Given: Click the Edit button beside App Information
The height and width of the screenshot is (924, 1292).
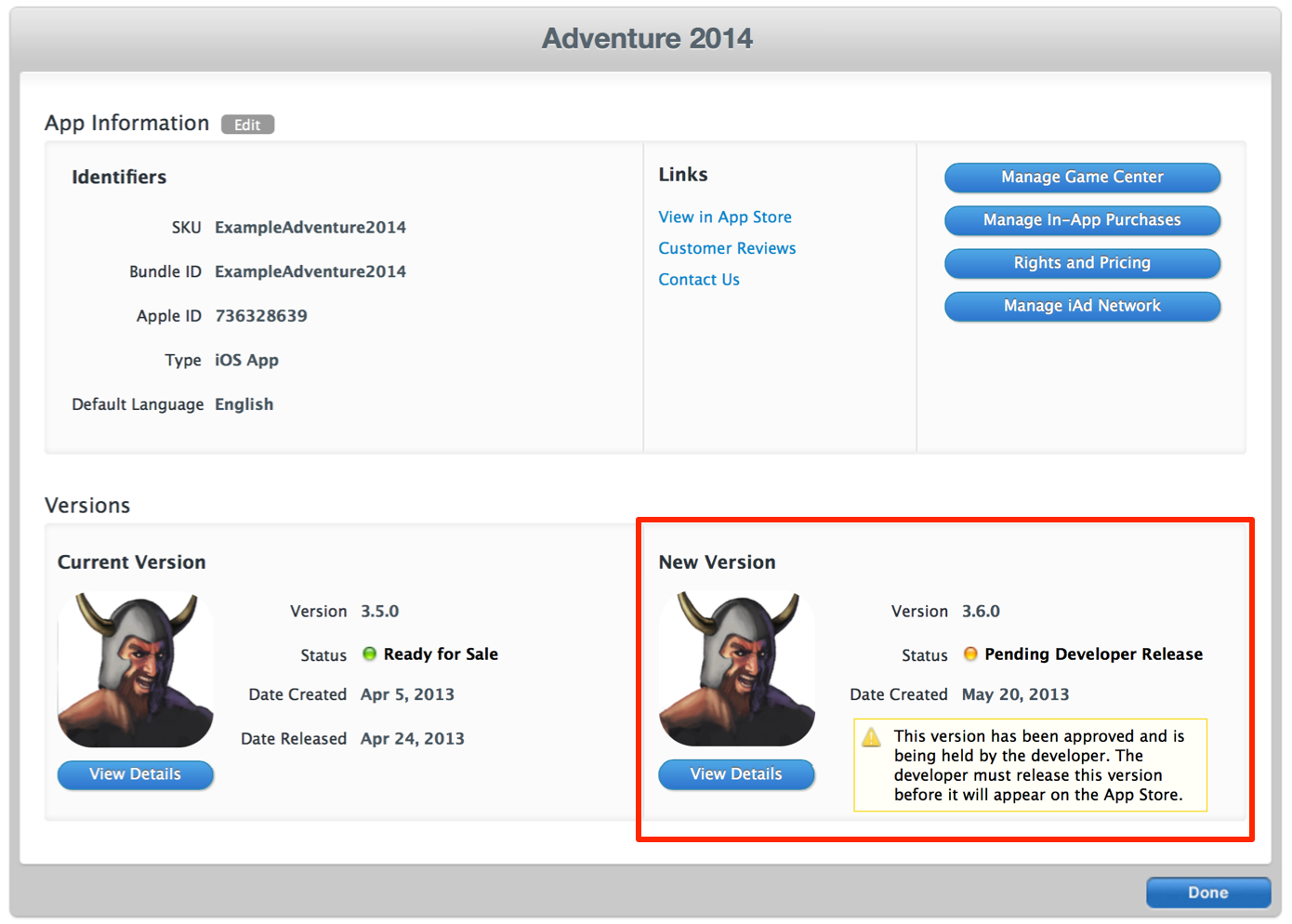Looking at the screenshot, I should coord(247,124).
